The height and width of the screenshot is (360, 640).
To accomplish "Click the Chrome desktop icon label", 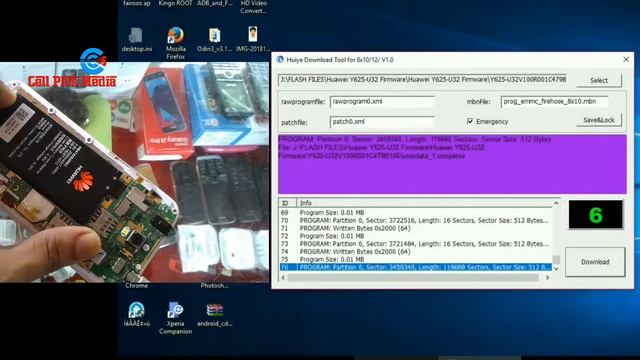I will pos(136,286).
